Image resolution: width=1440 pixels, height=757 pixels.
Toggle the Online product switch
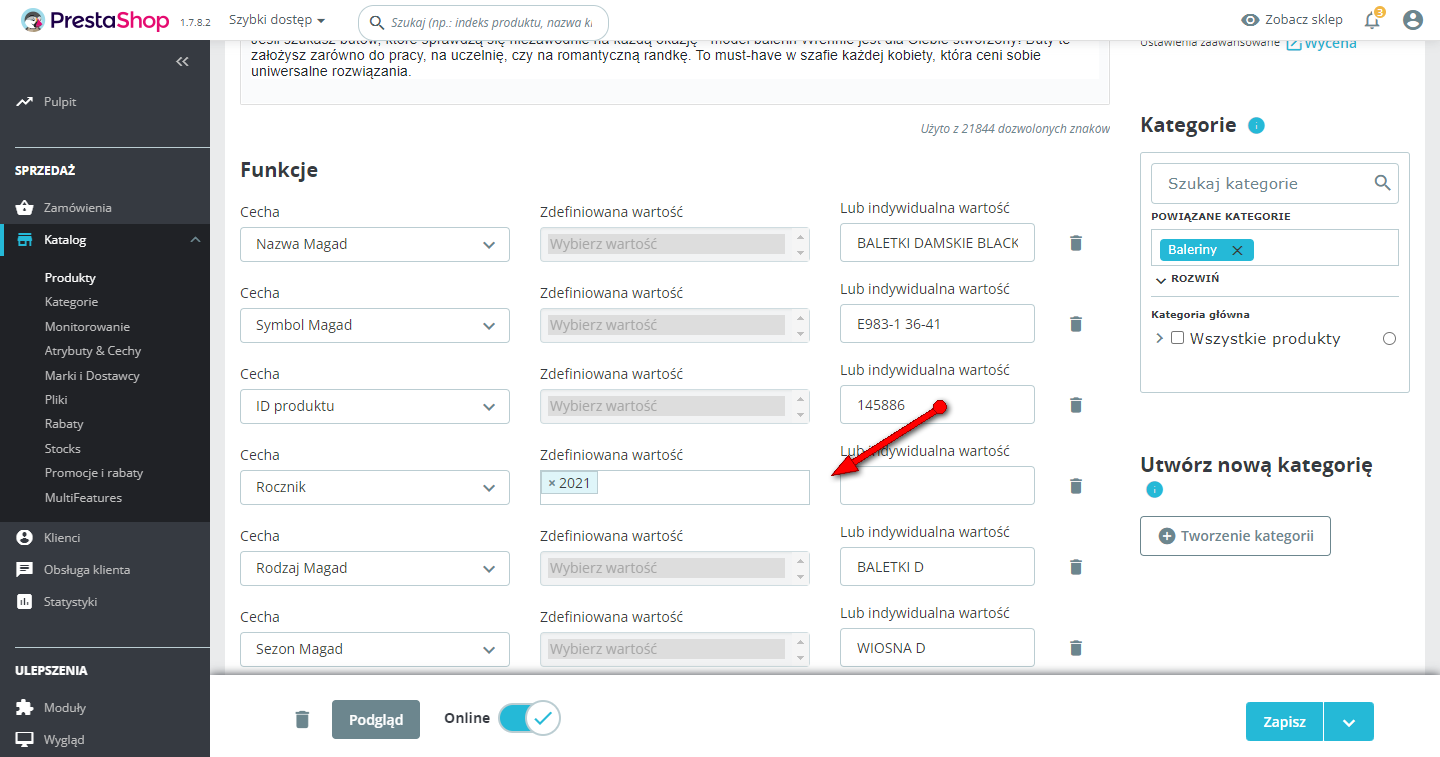(529, 718)
